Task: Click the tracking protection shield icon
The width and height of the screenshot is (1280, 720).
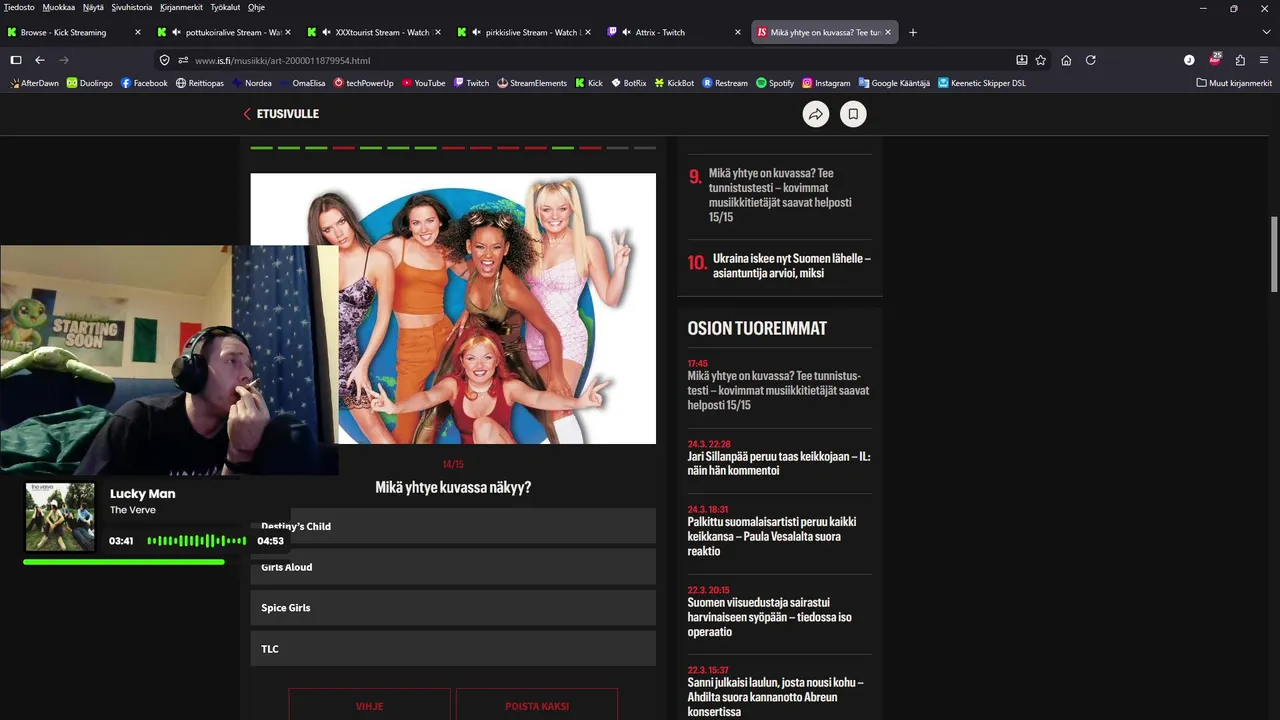Action: pyautogui.click(x=165, y=60)
